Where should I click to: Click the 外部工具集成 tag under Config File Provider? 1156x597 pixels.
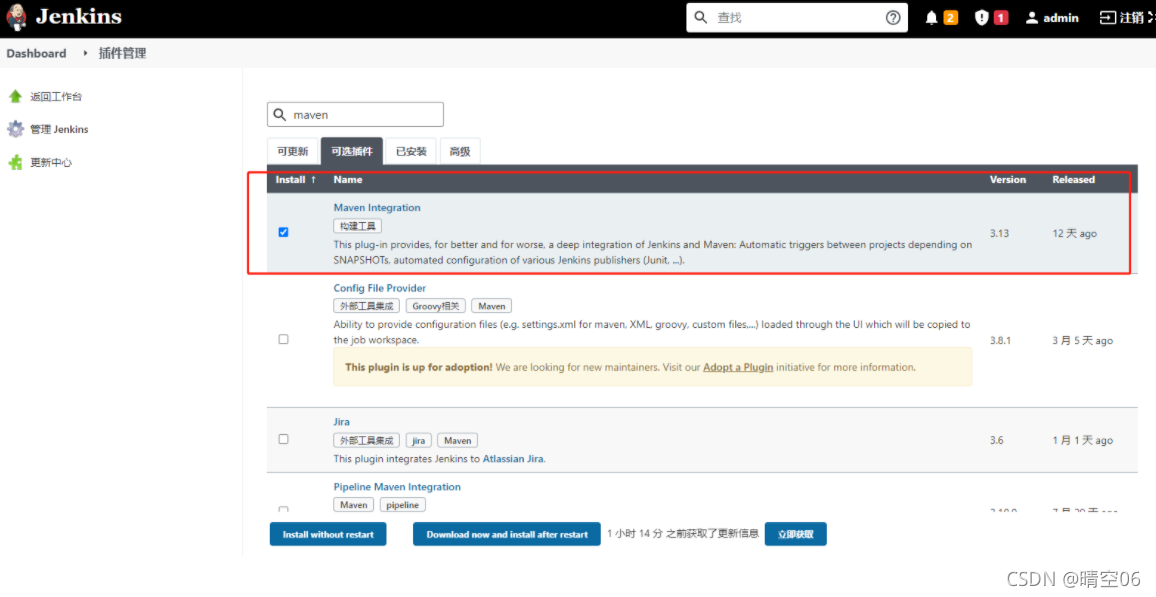(366, 306)
